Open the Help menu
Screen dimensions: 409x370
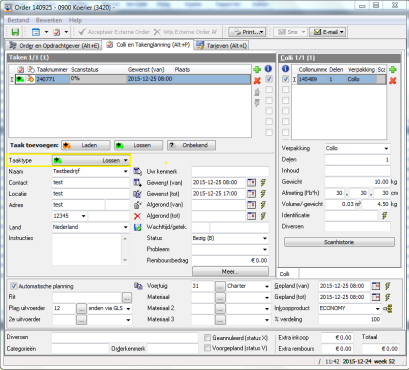click(75, 20)
